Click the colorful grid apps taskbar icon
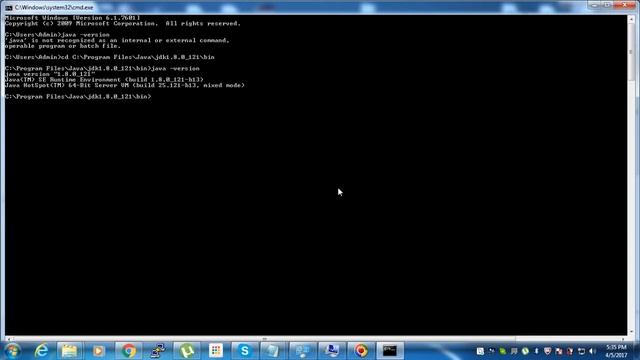640x360 pixels. coord(216,351)
